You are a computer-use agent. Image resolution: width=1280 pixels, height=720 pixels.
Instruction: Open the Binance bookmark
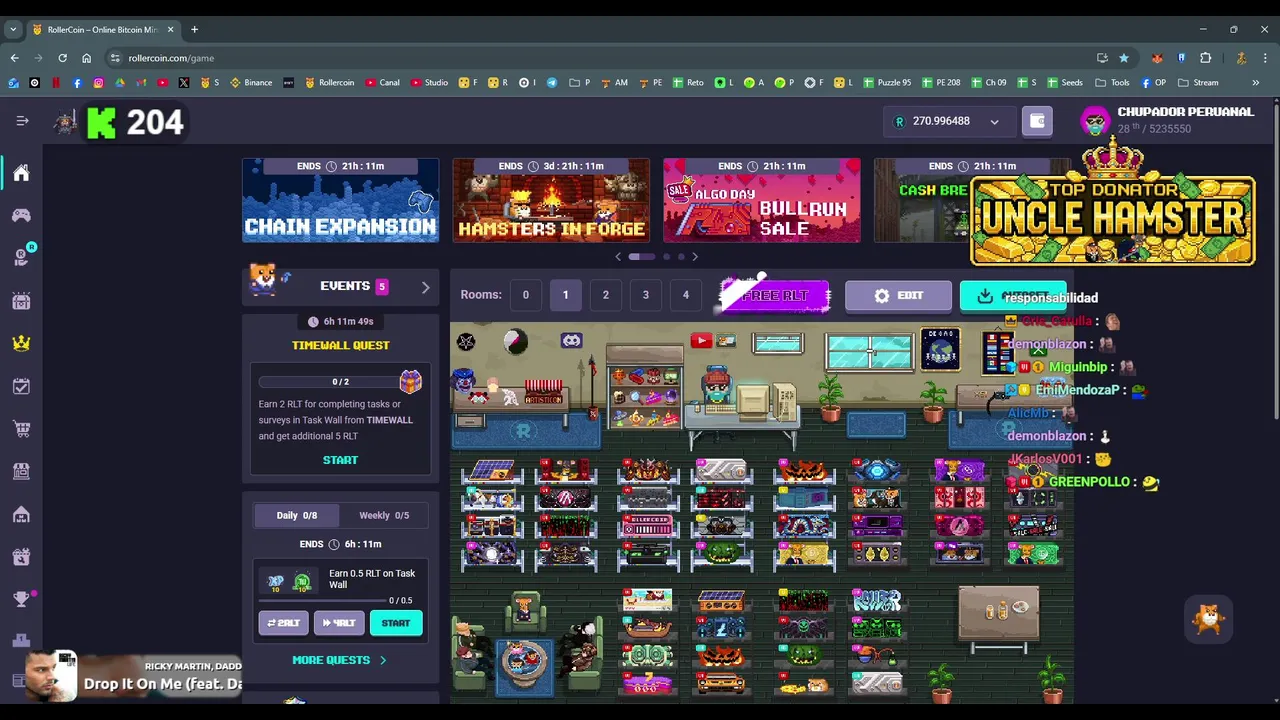250,82
